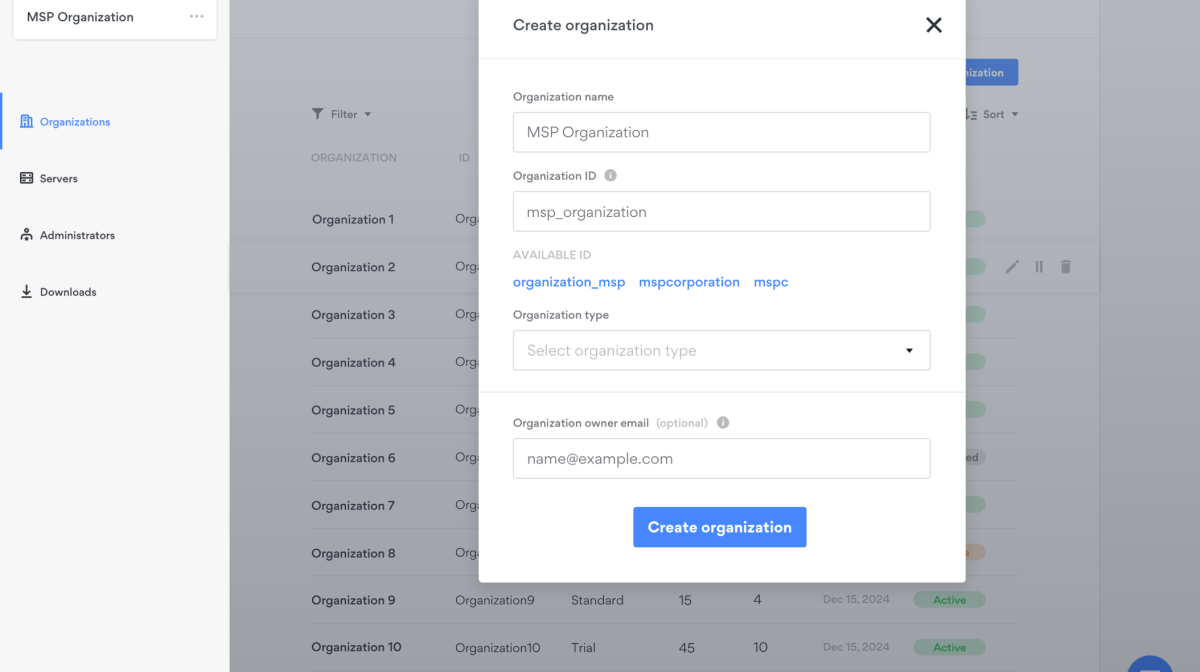This screenshot has width=1200, height=672.
Task: Click the Organization owner email field
Action: [x=721, y=458]
